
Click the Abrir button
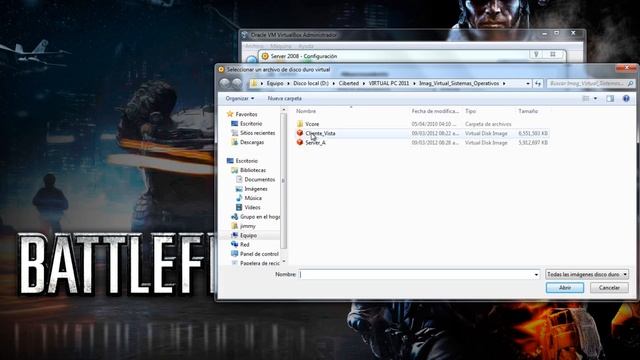pos(565,288)
